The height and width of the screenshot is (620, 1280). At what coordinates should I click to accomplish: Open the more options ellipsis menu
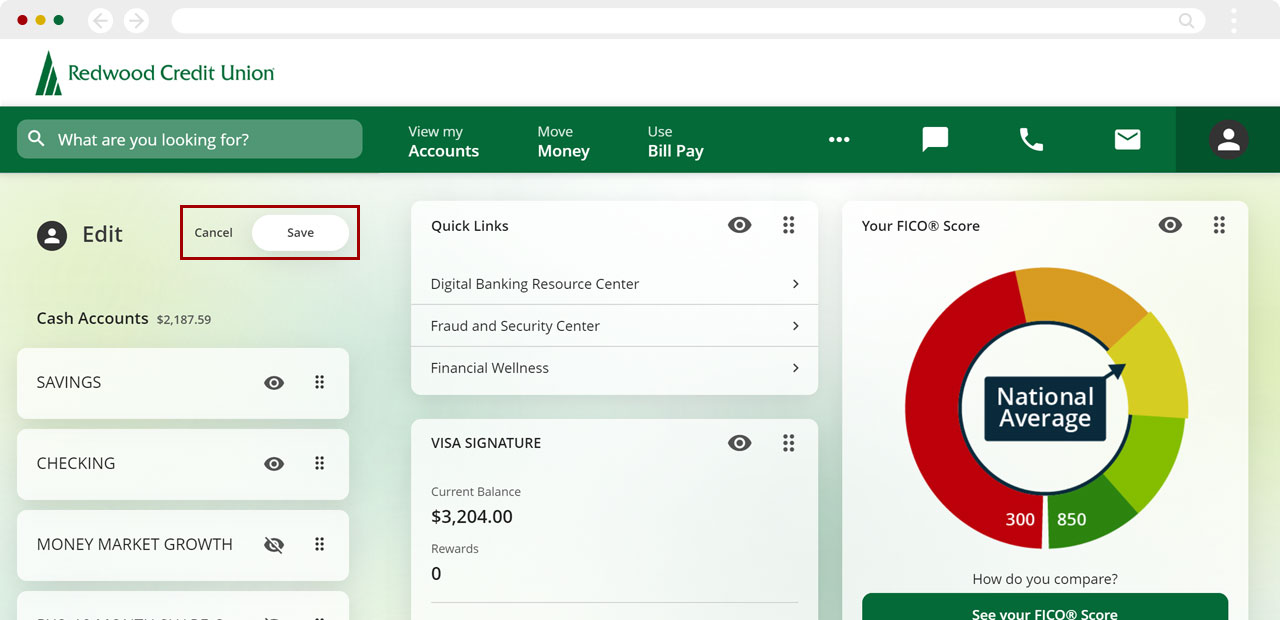(839, 140)
